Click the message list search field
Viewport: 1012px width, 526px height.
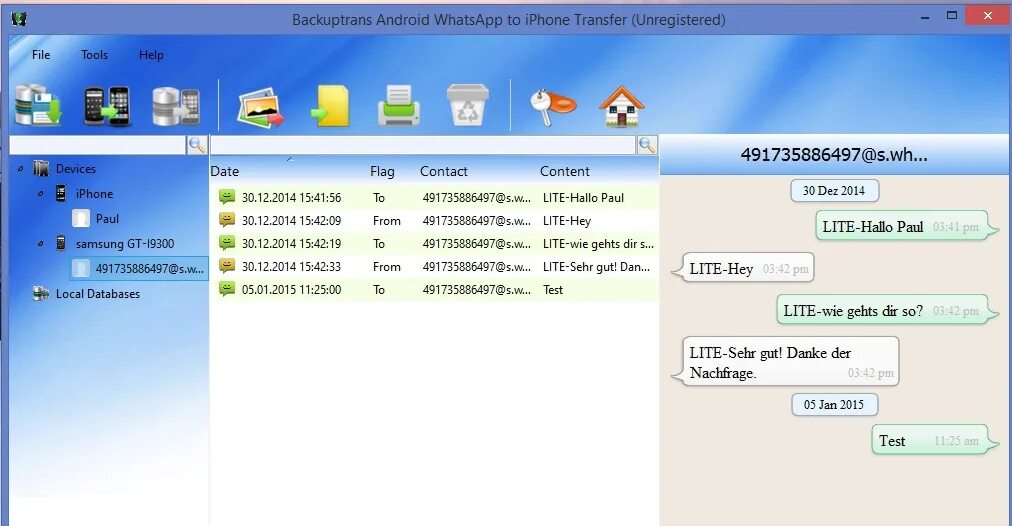pos(423,145)
